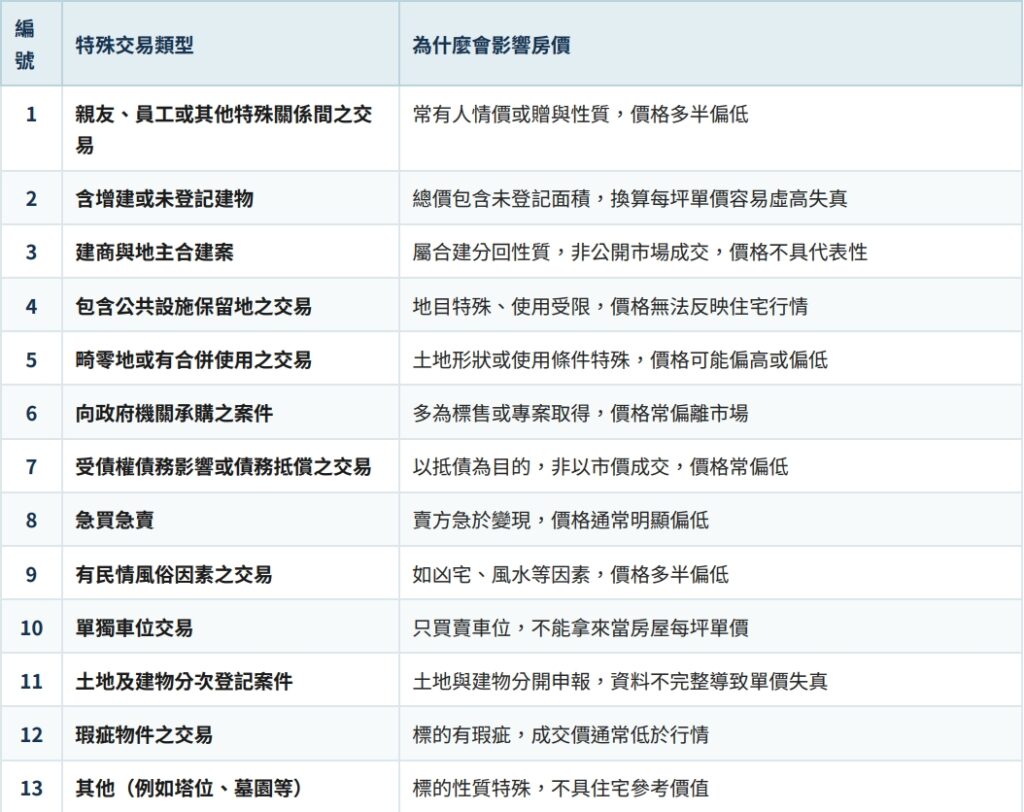Click the 其他（例如塔位、墓園等） cell

(x=231, y=788)
